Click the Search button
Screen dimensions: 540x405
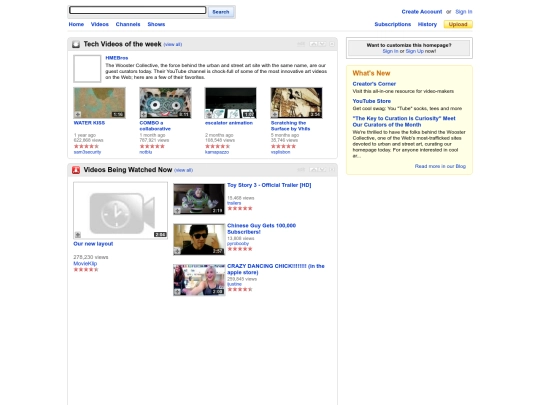pyautogui.click(x=221, y=12)
